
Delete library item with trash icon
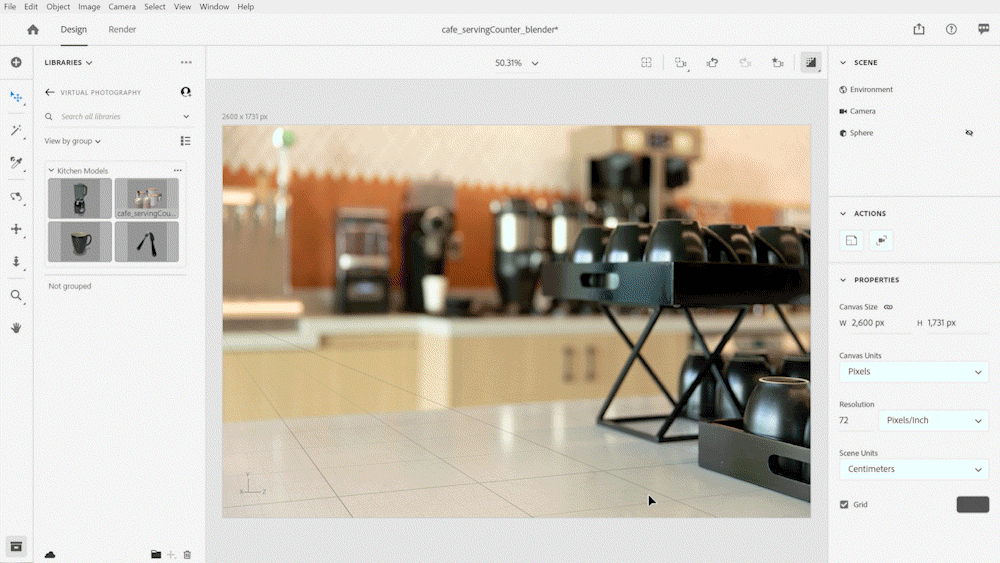(187, 554)
